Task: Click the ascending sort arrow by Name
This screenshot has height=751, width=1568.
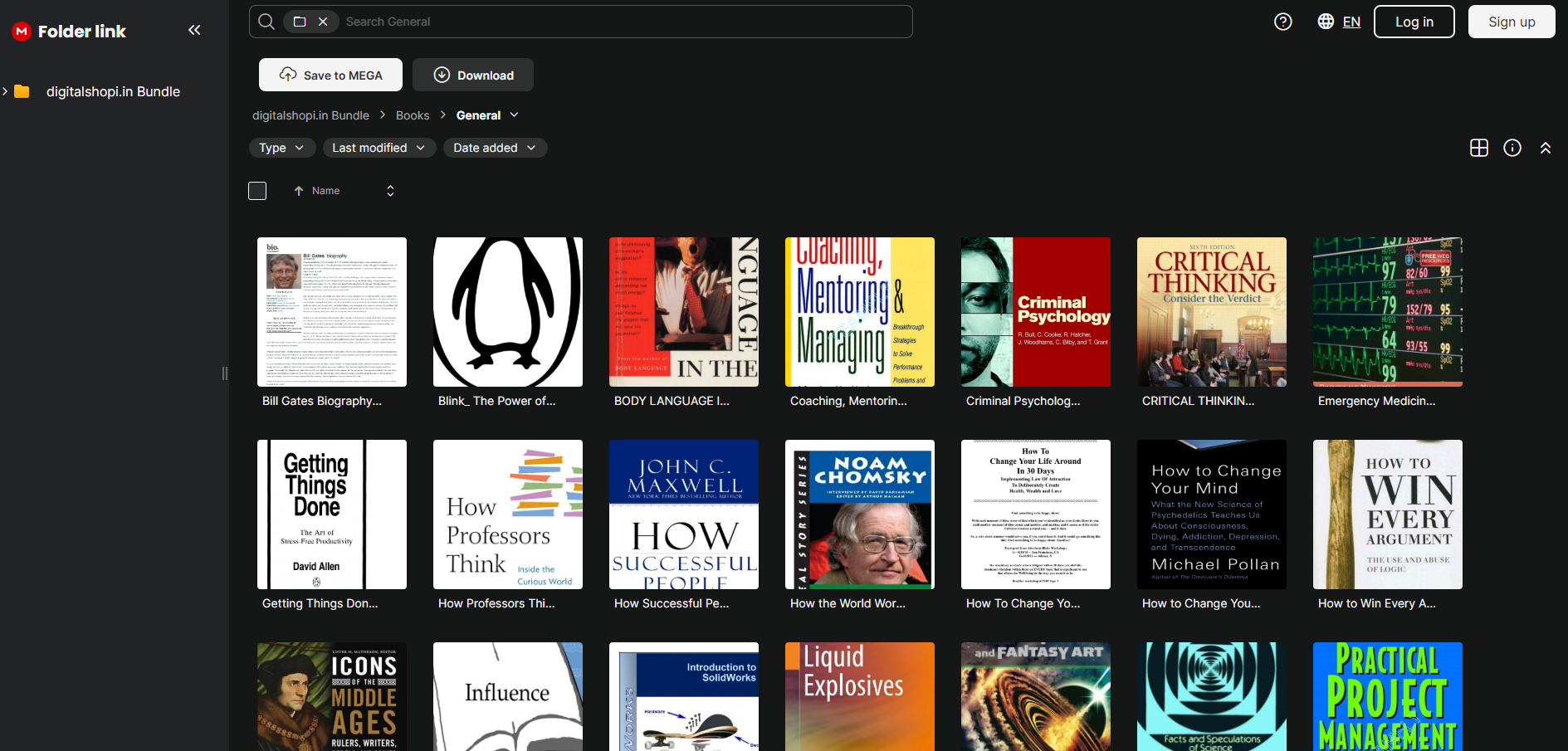Action: [x=299, y=191]
